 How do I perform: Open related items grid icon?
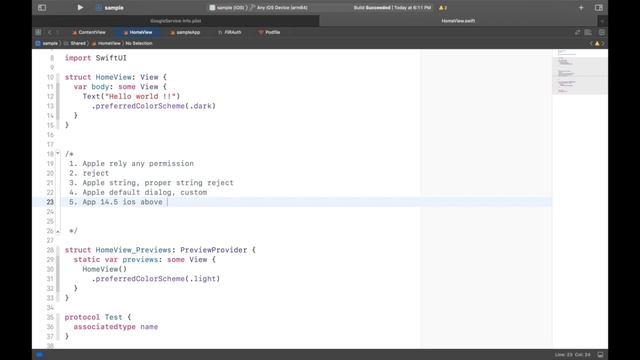point(38,32)
